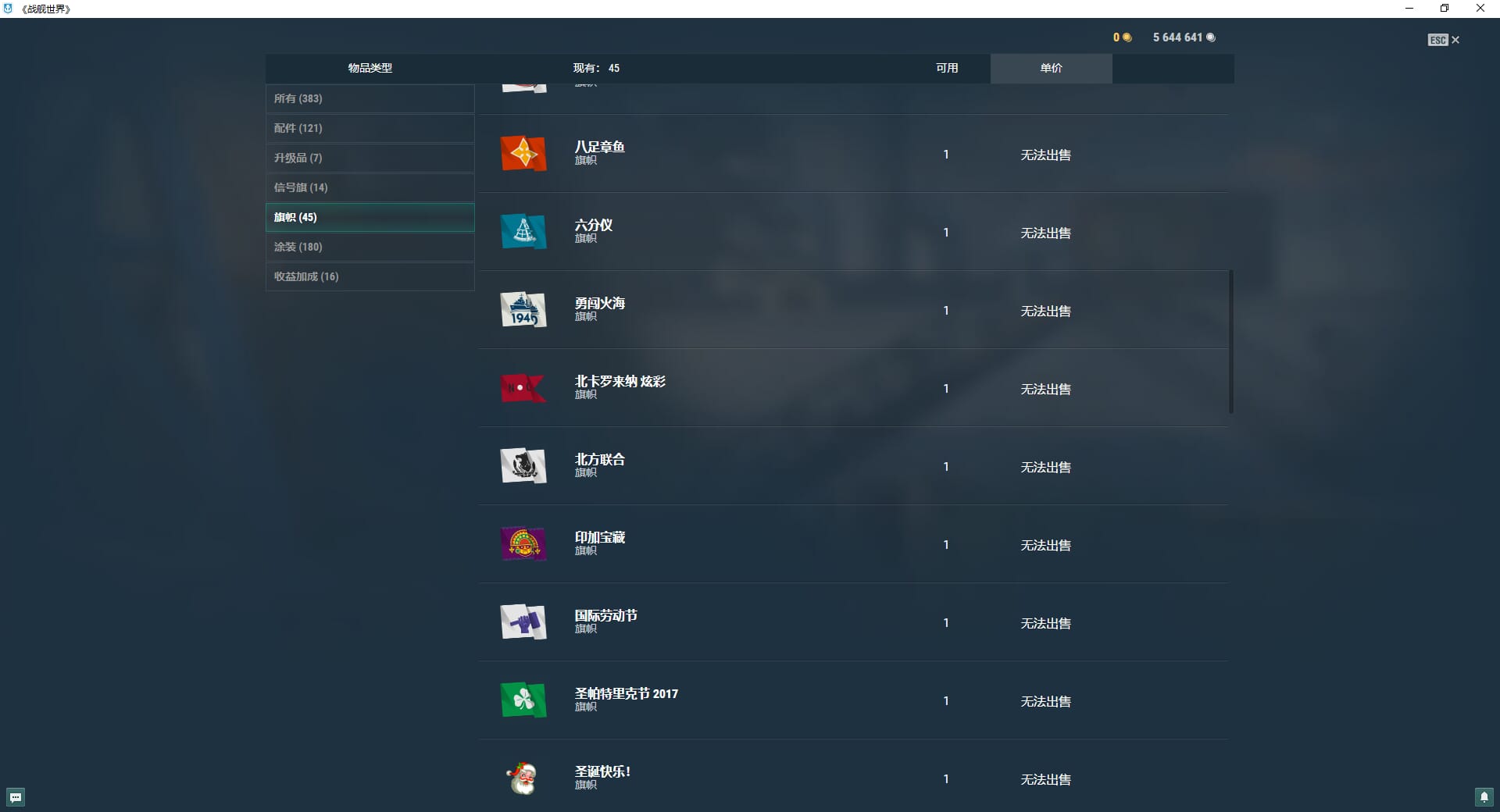Close the inventory with the ESC button

click(x=1443, y=40)
